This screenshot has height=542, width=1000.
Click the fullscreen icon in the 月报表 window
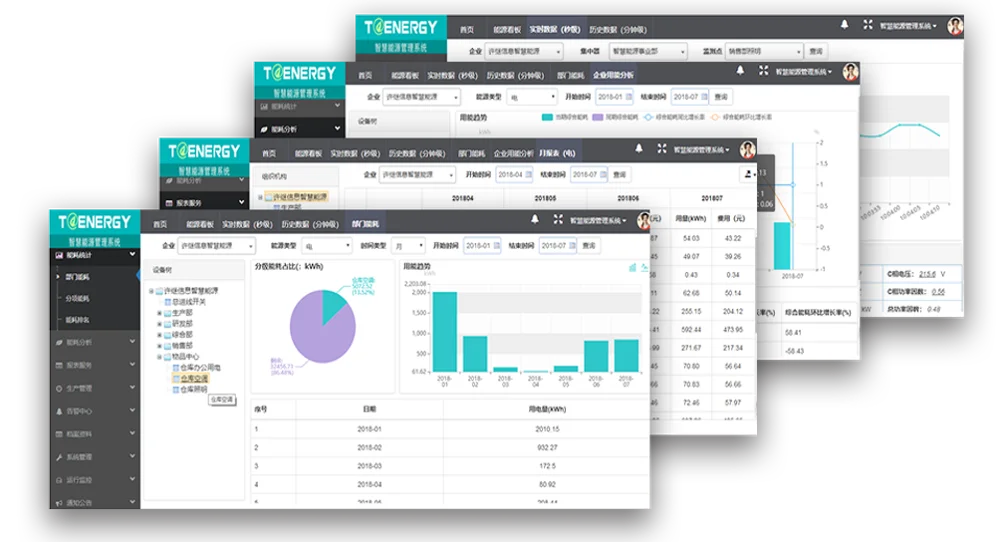[662, 149]
